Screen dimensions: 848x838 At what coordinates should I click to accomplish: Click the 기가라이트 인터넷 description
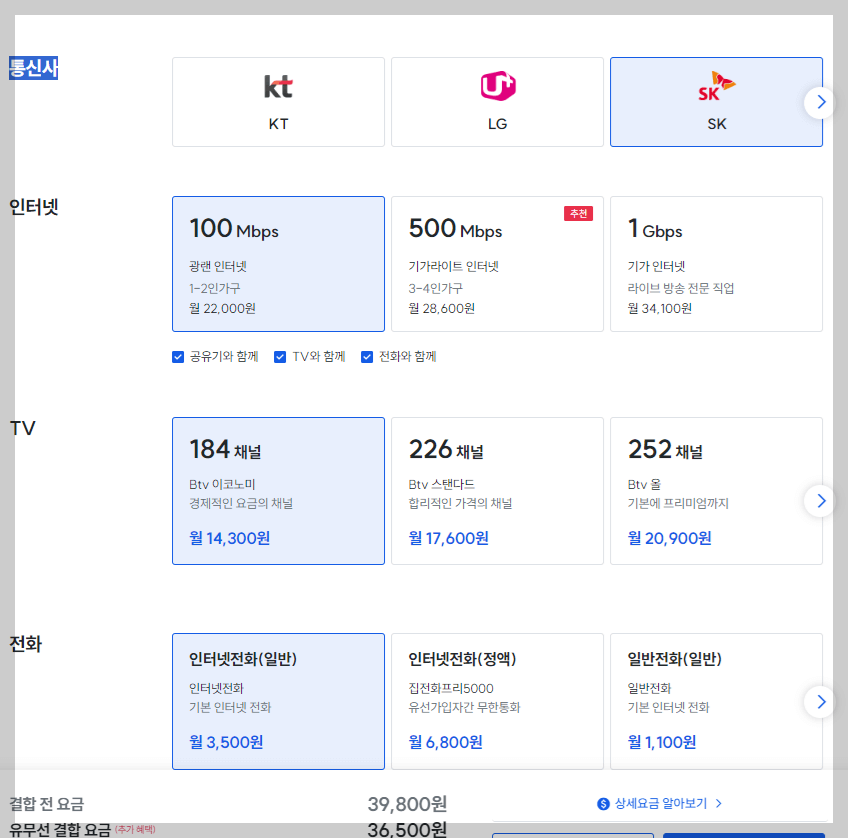click(x=453, y=266)
